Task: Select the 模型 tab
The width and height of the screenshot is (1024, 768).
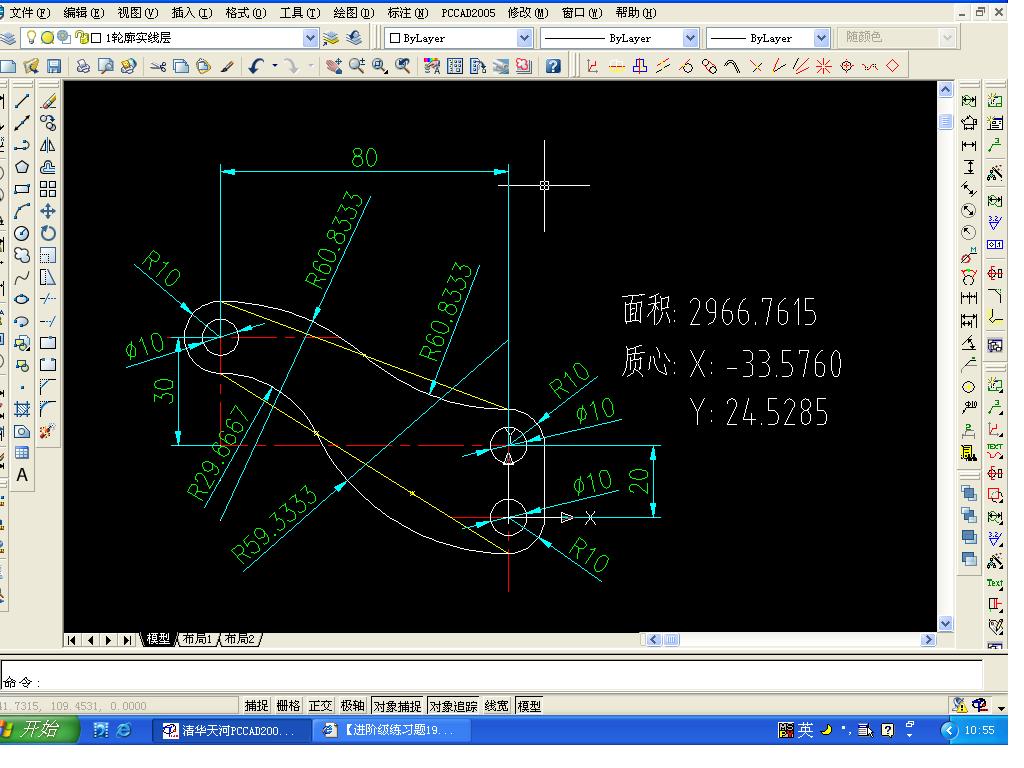Action: 157,639
